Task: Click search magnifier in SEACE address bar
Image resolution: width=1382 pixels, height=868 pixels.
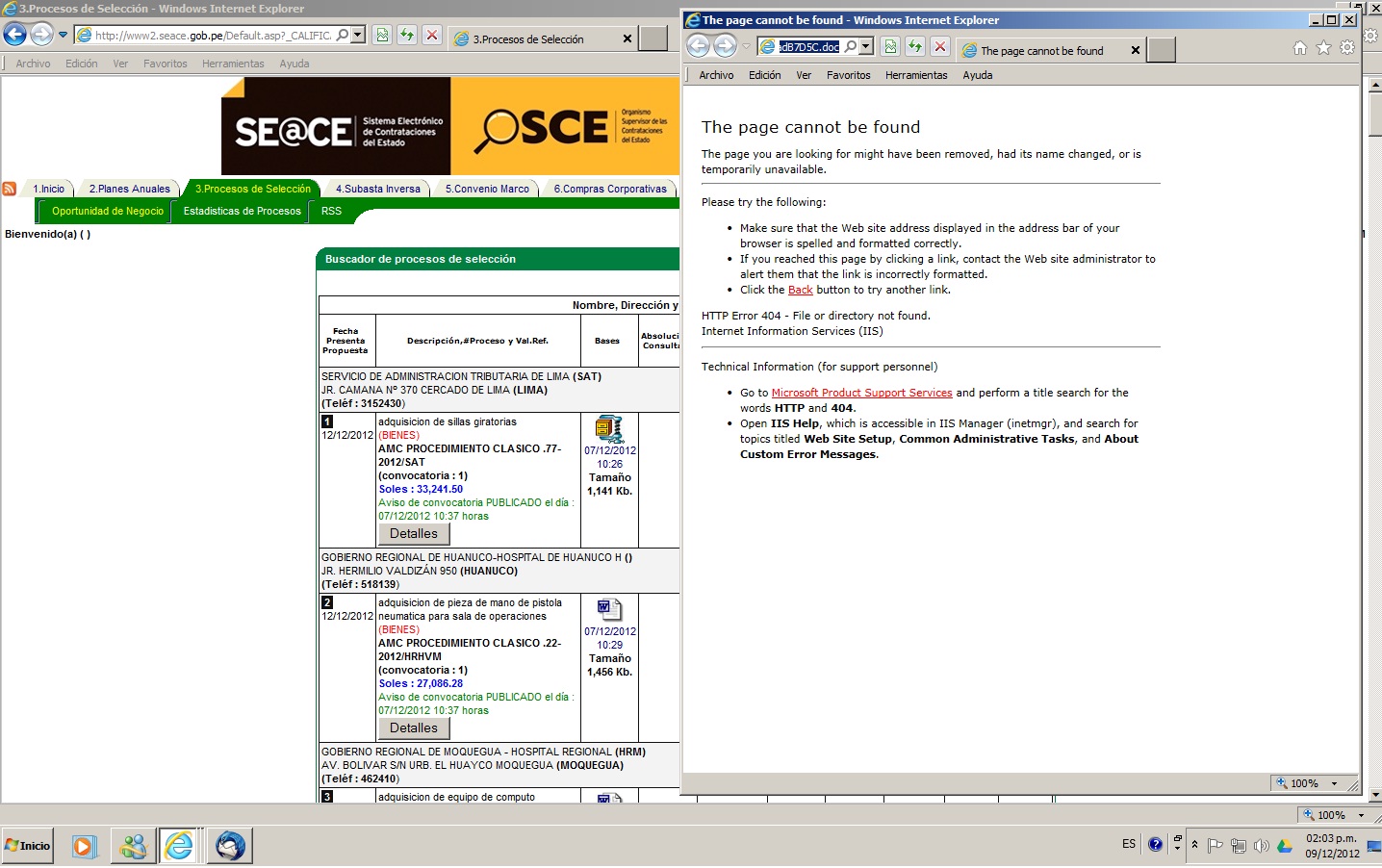Action: tap(343, 35)
